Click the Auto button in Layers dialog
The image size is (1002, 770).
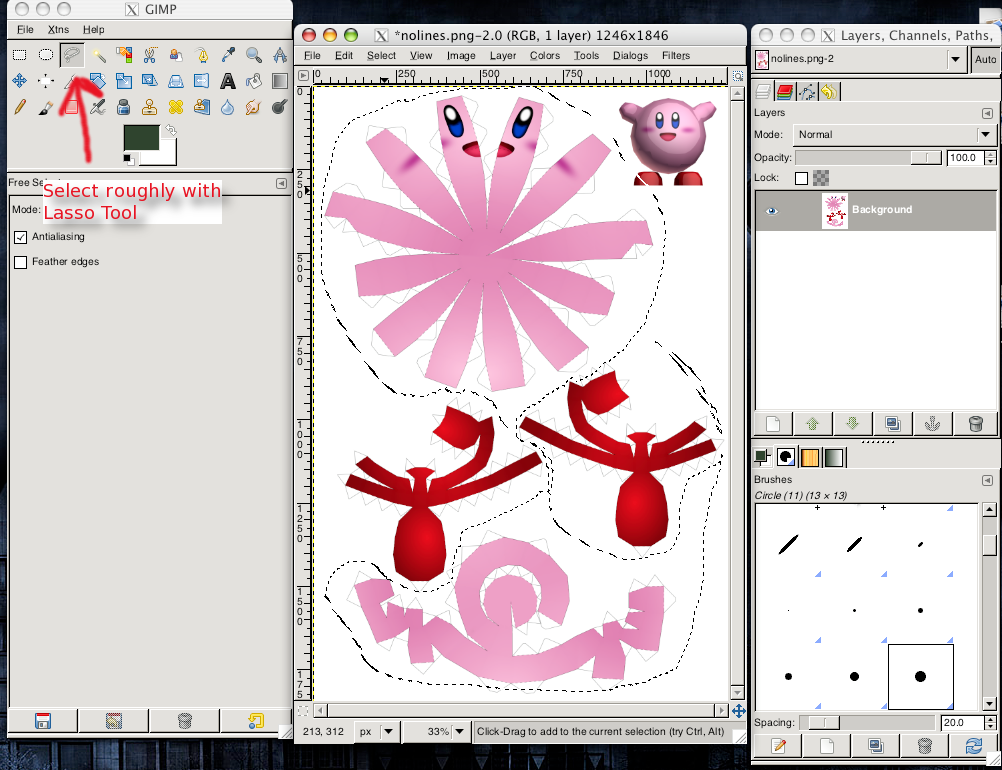click(x=985, y=59)
